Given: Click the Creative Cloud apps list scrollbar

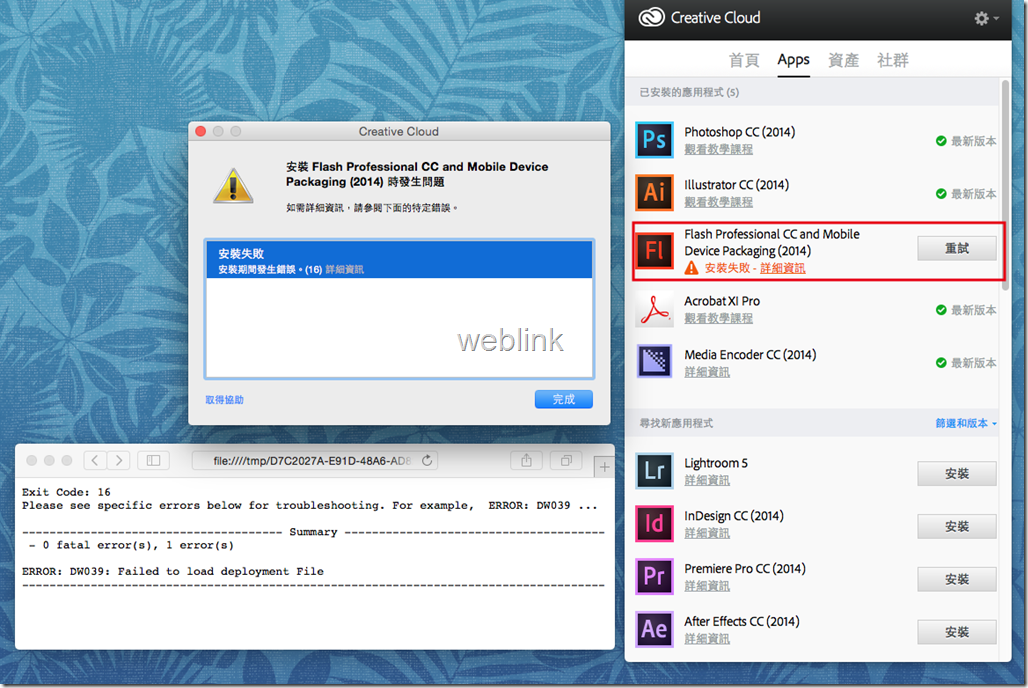Looking at the screenshot, I should (x=1005, y=184).
